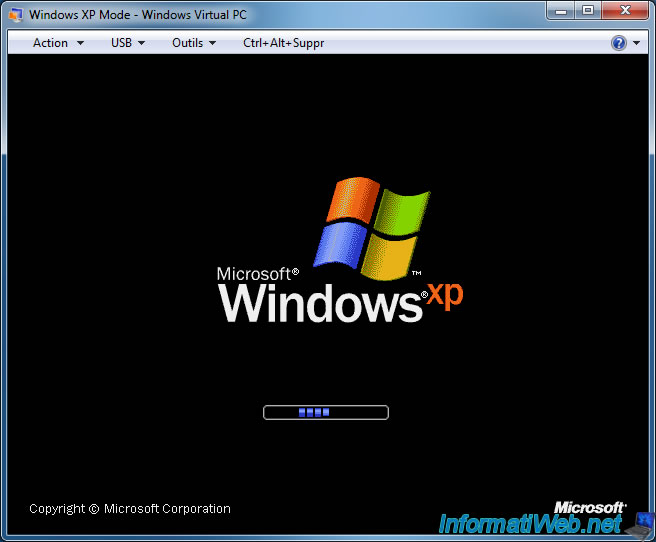Minimize the Windows XP Mode window
Image resolution: width=656 pixels, height=542 pixels.
(561, 10)
